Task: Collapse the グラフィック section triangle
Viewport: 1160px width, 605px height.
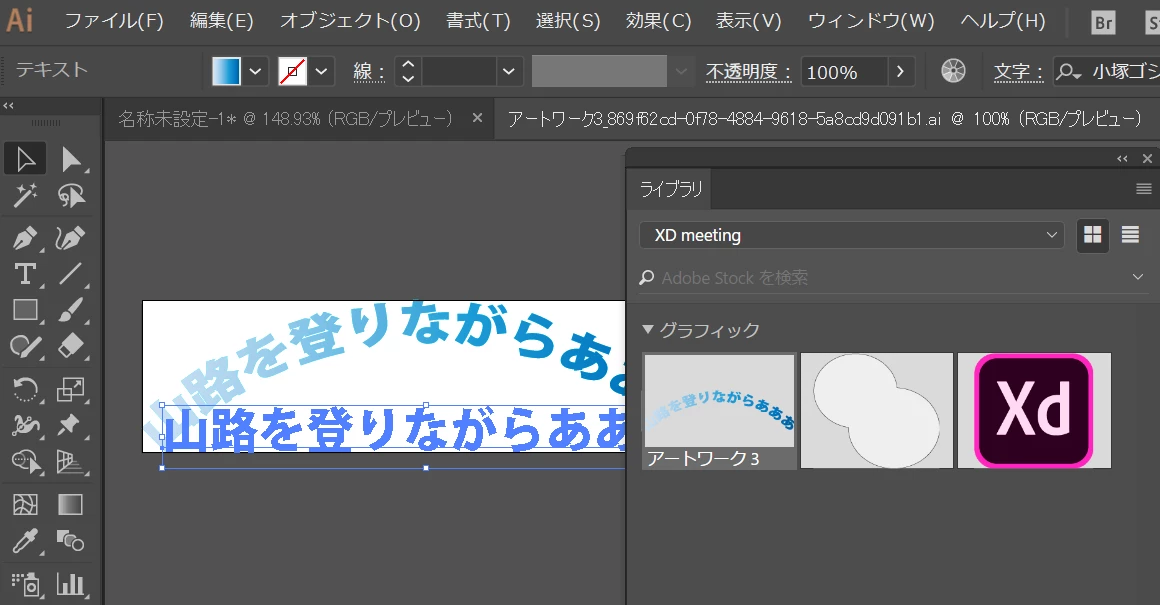Action: (x=648, y=330)
